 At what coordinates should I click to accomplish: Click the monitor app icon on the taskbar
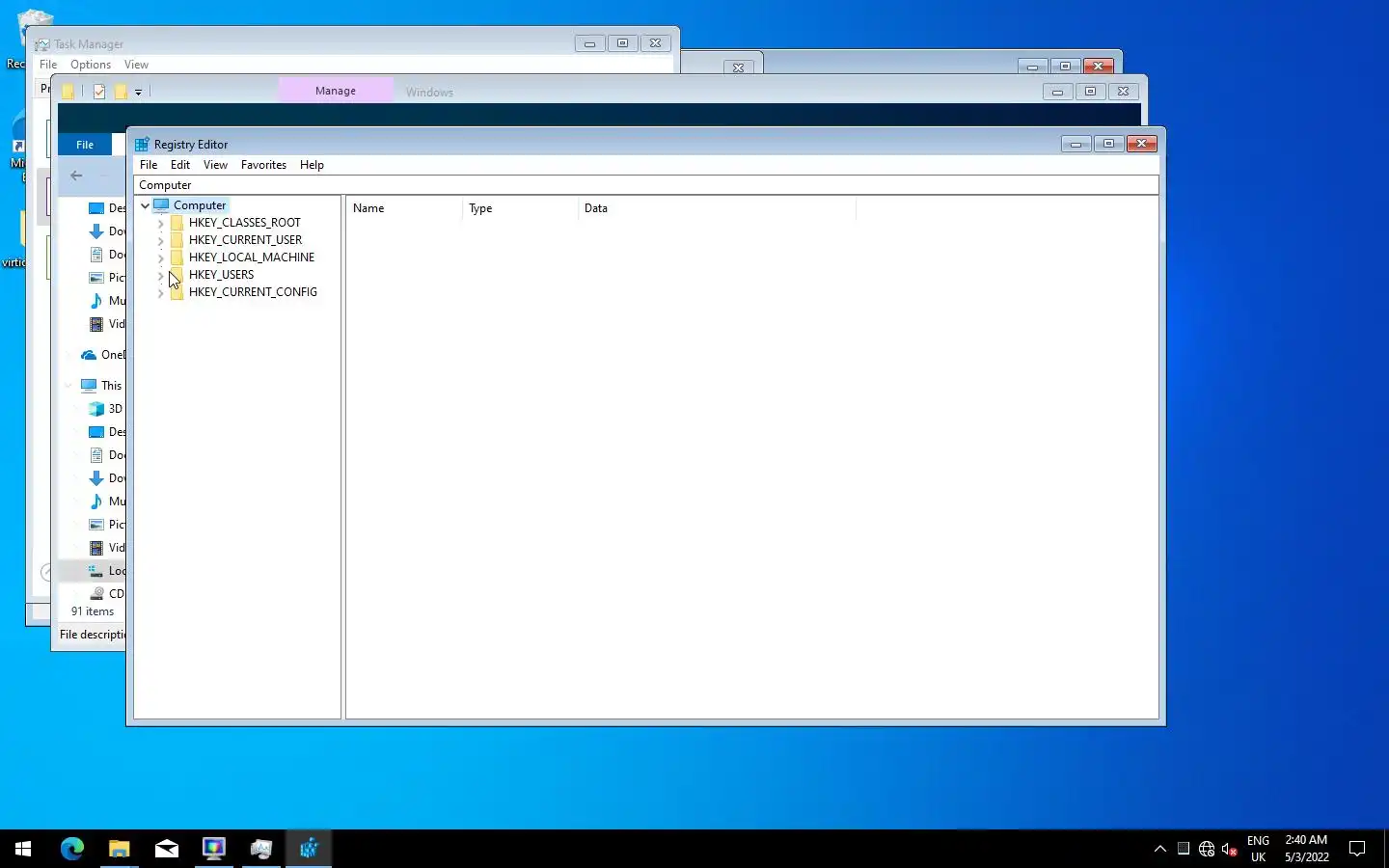[x=214, y=849]
